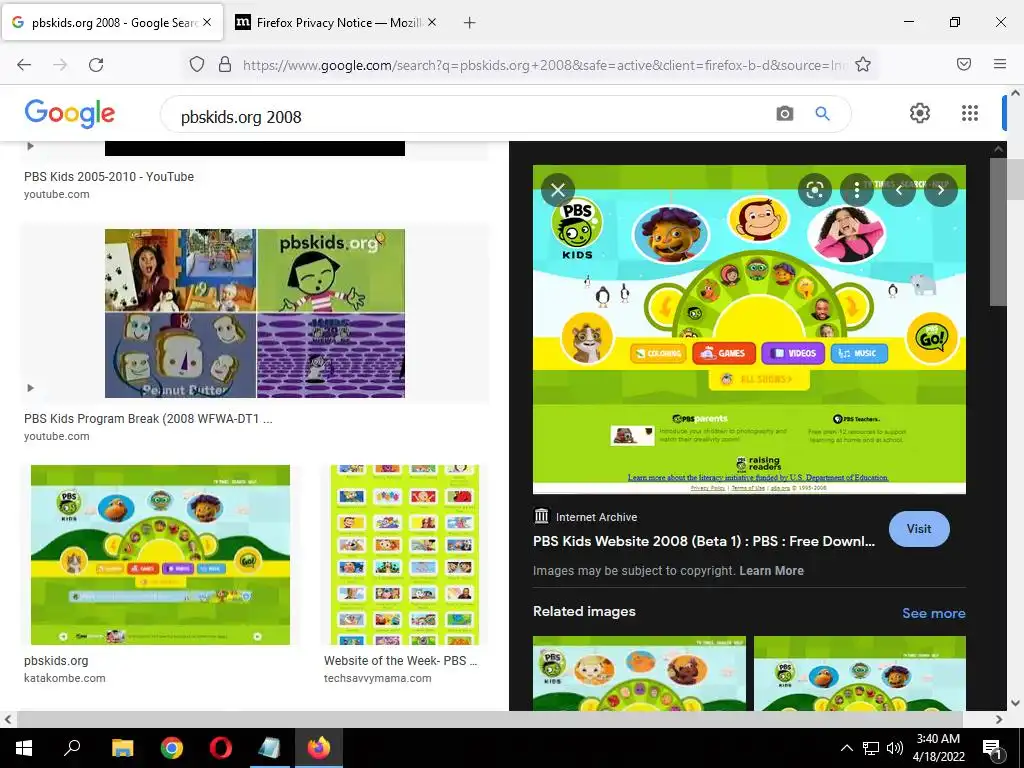Open the network status icon

click(871, 748)
